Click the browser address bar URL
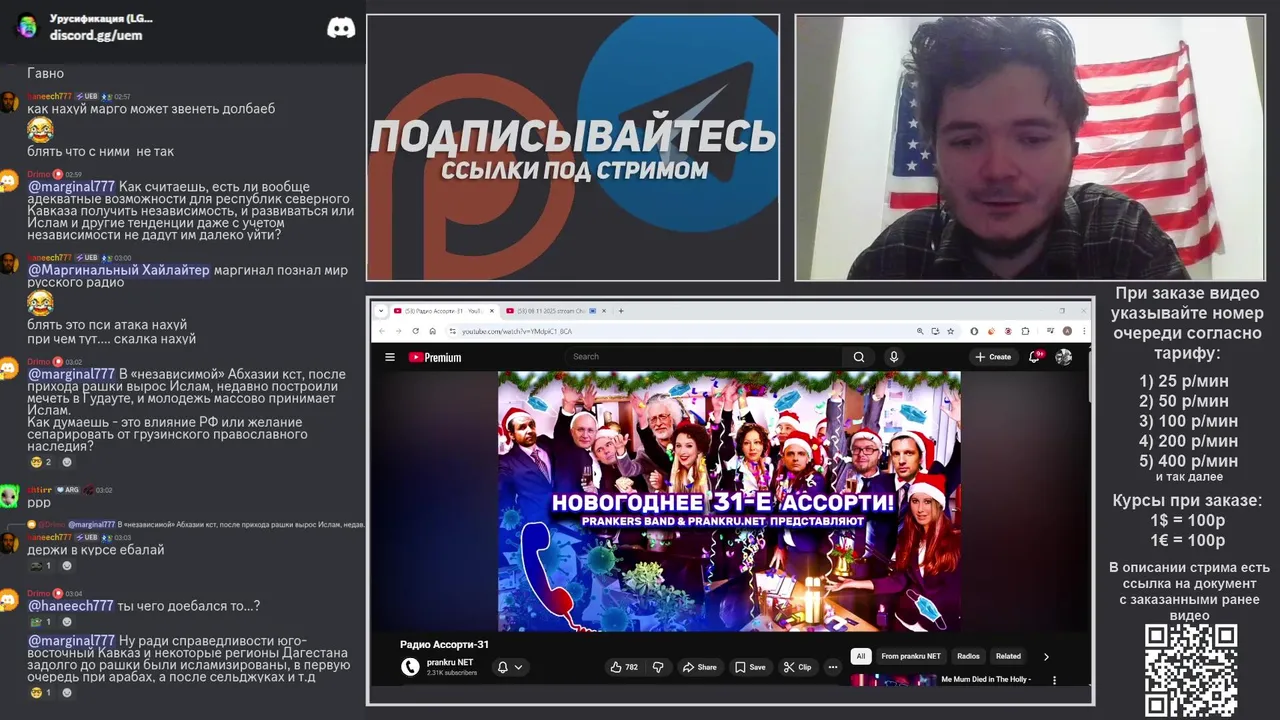This screenshot has width=1280, height=720. coord(517,331)
